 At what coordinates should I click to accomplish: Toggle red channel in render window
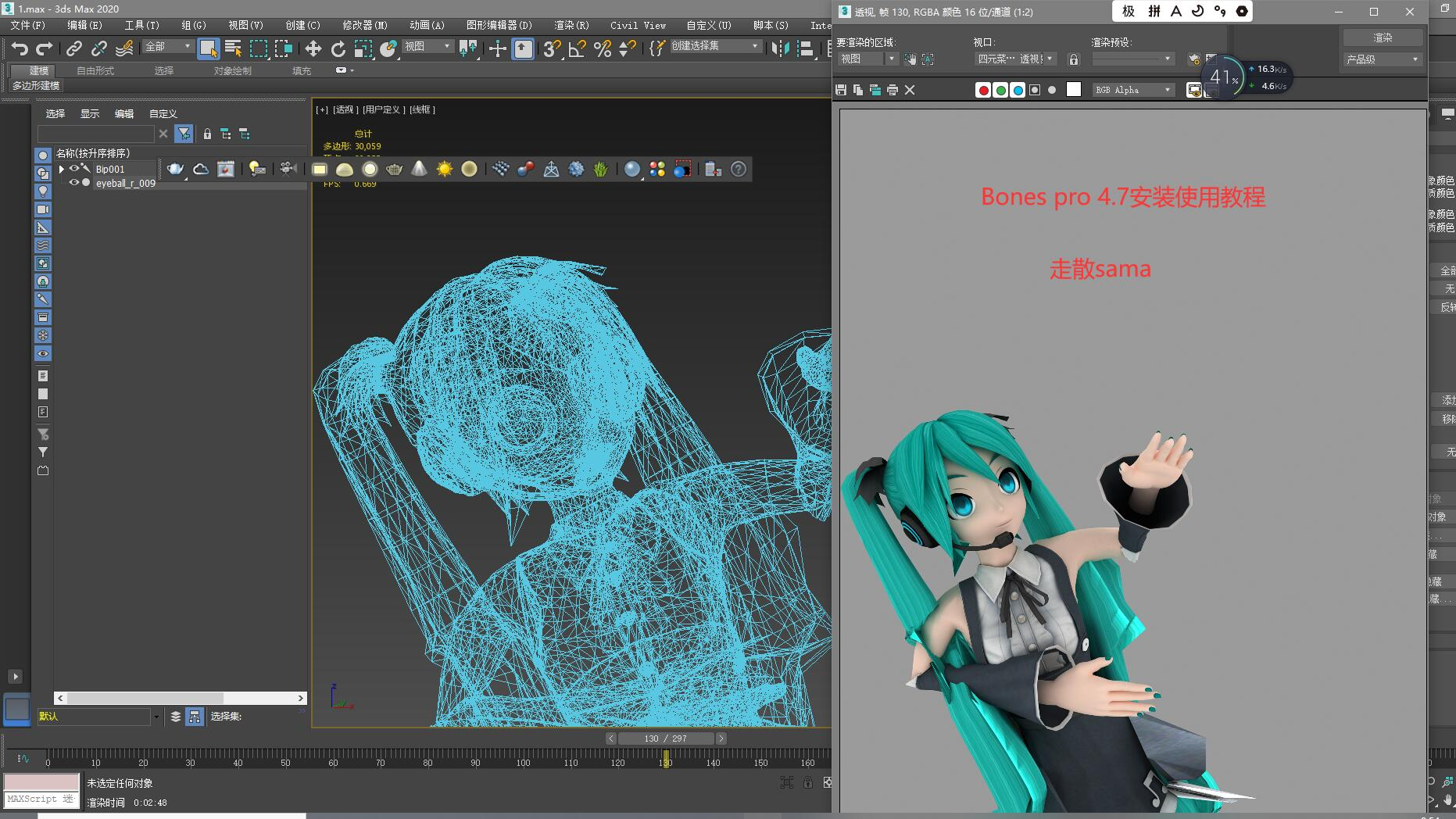[x=983, y=90]
